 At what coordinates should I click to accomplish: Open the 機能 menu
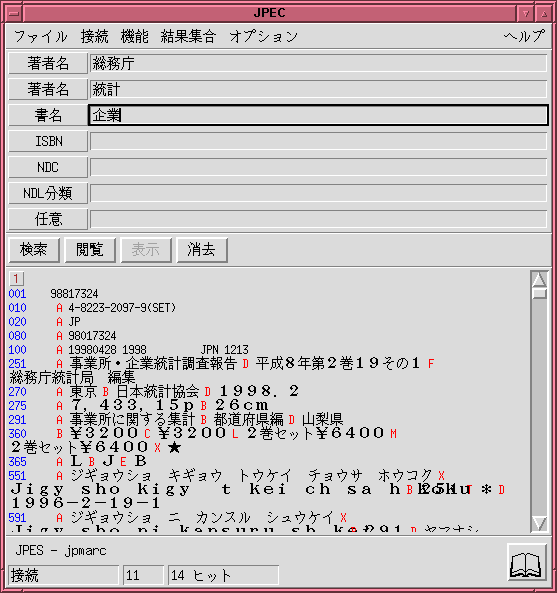[135, 37]
